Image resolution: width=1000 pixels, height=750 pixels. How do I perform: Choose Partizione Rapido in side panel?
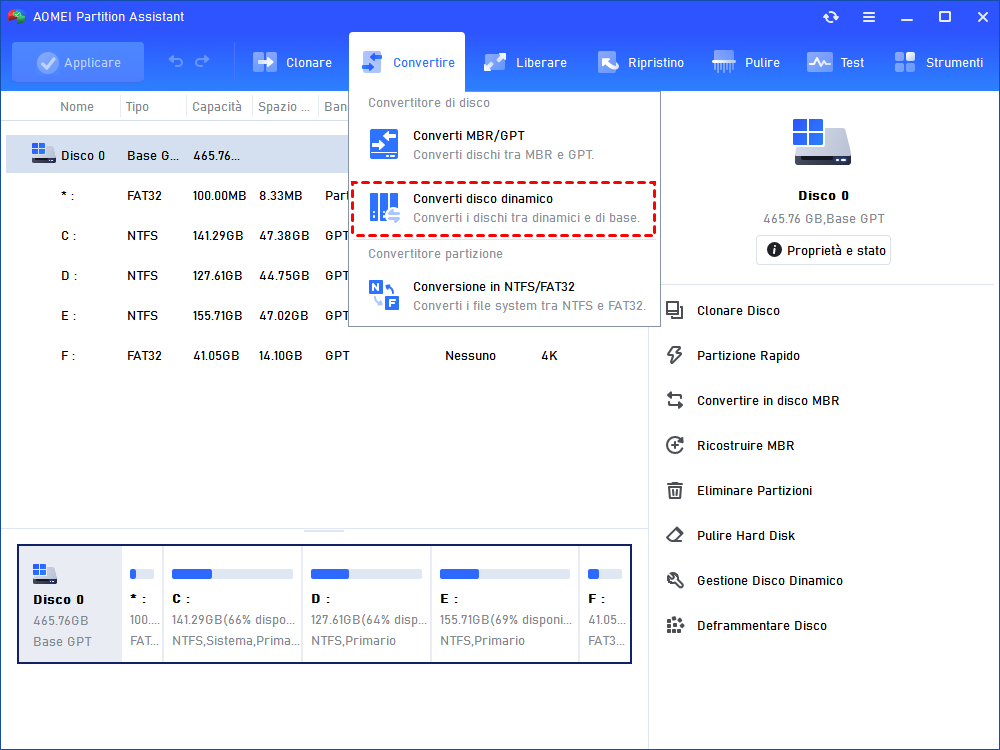click(747, 355)
